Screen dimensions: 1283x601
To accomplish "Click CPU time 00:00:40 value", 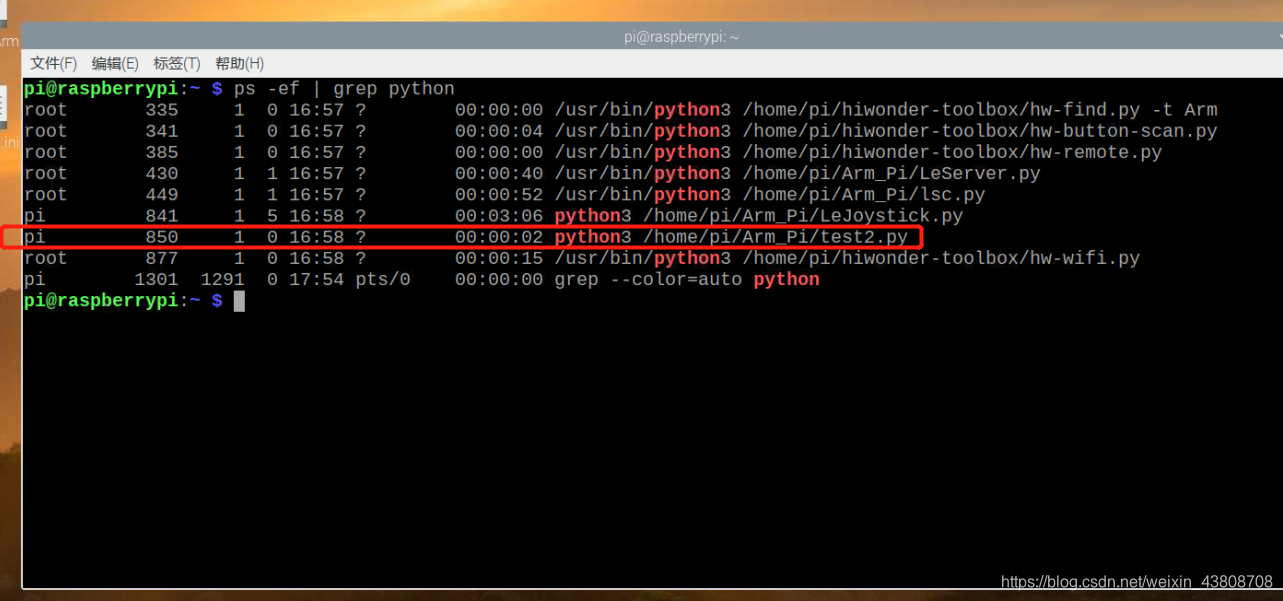I will click(x=499, y=173).
